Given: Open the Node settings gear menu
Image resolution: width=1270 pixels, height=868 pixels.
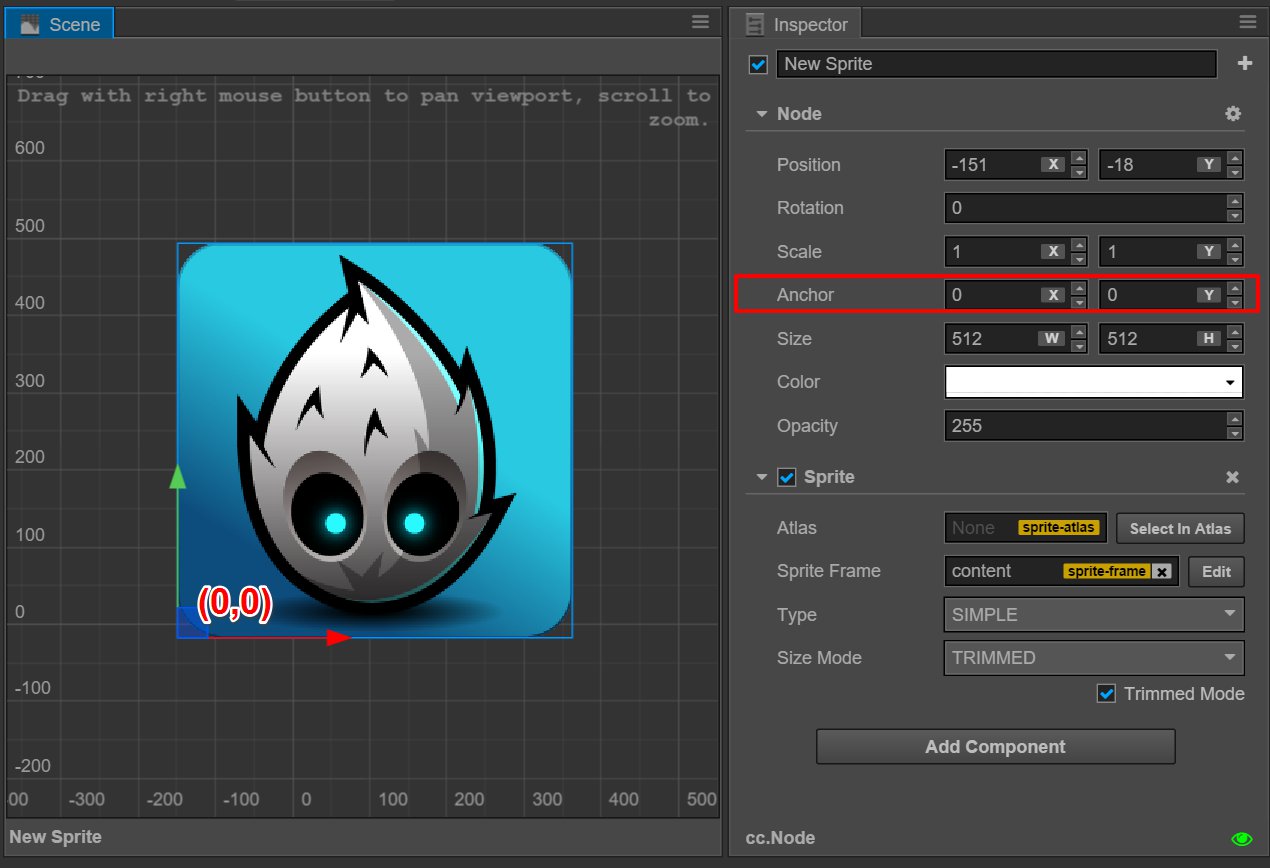Looking at the screenshot, I should pyautogui.click(x=1233, y=114).
